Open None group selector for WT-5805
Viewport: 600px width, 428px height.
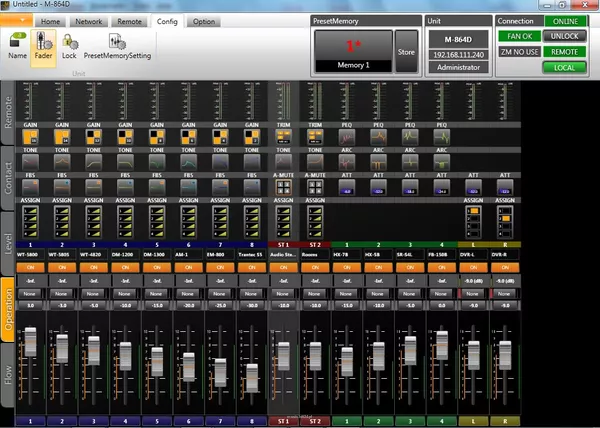tap(61, 294)
